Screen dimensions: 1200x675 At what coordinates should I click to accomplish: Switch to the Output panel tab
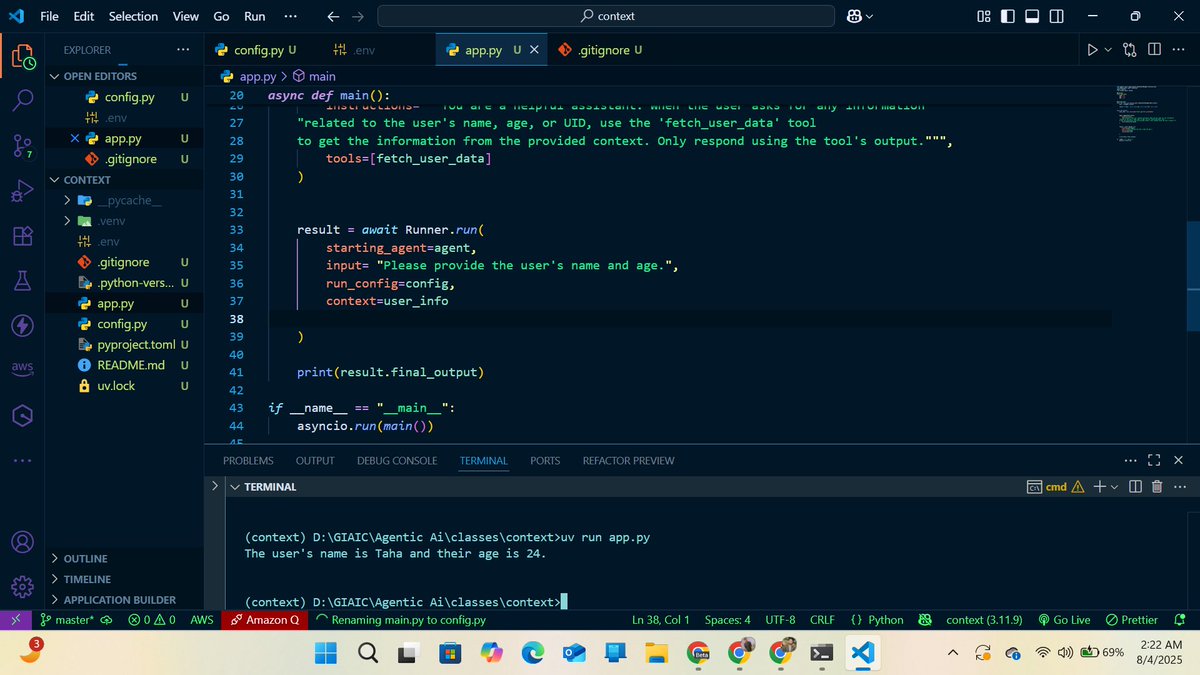[x=315, y=461]
